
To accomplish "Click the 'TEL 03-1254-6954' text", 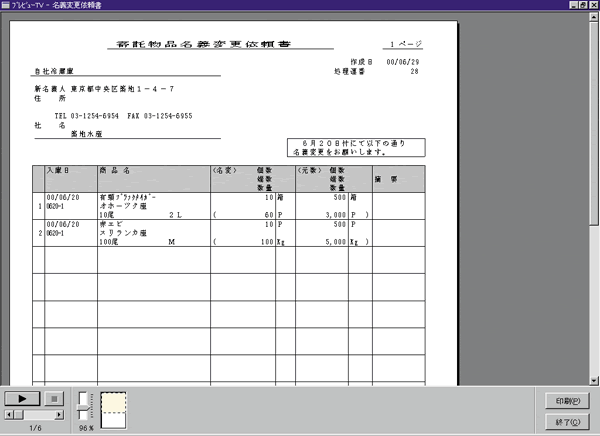I will (x=86, y=116).
